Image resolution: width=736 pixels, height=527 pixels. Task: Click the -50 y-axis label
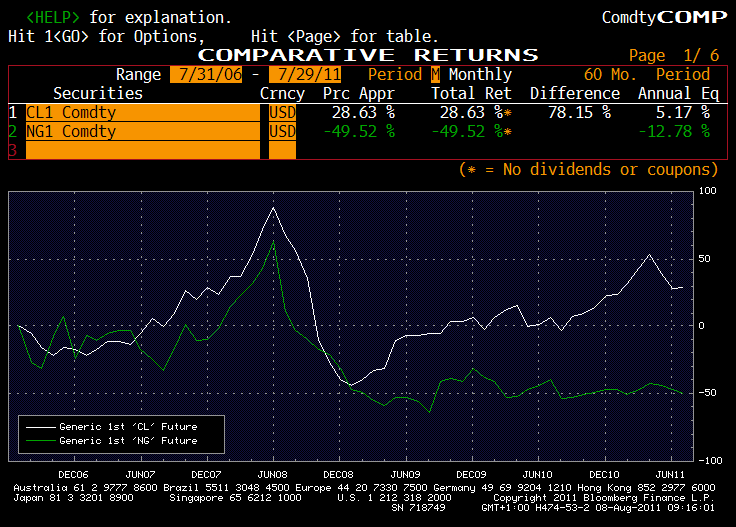click(x=707, y=393)
